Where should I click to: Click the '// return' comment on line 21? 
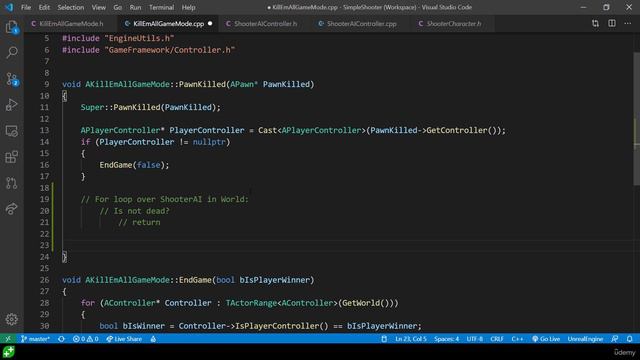pyautogui.click(x=139, y=222)
